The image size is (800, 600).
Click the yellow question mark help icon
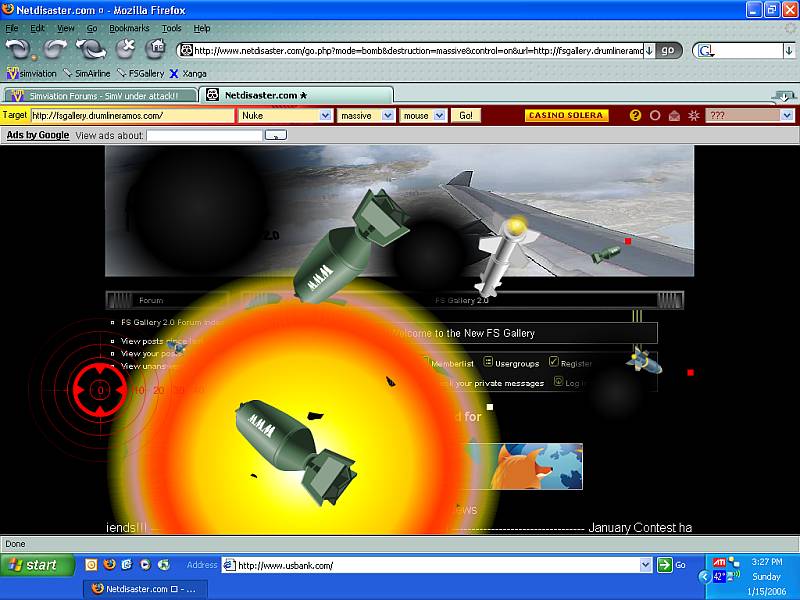635,115
